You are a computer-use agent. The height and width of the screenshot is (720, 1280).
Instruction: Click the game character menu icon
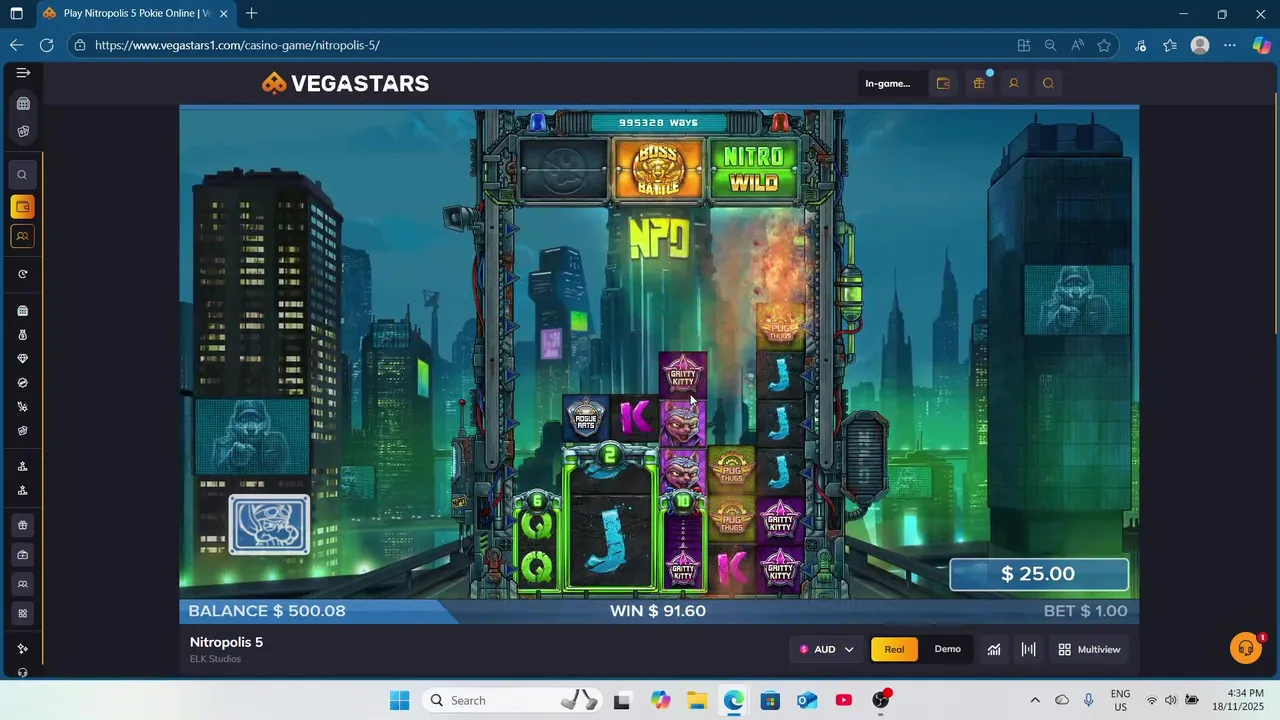pyautogui.click(x=269, y=524)
